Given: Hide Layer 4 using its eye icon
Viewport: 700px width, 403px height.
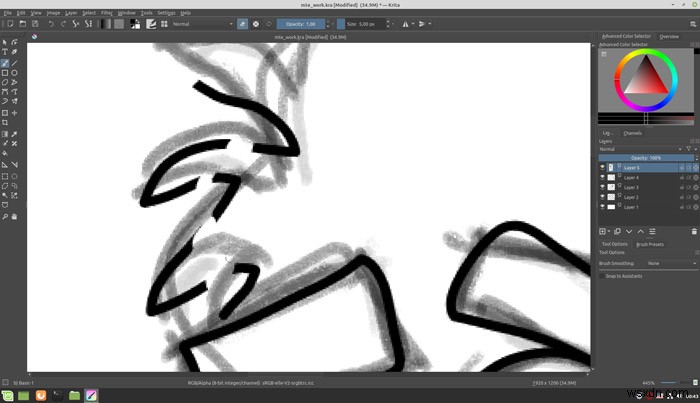Looking at the screenshot, I should click(x=602, y=177).
